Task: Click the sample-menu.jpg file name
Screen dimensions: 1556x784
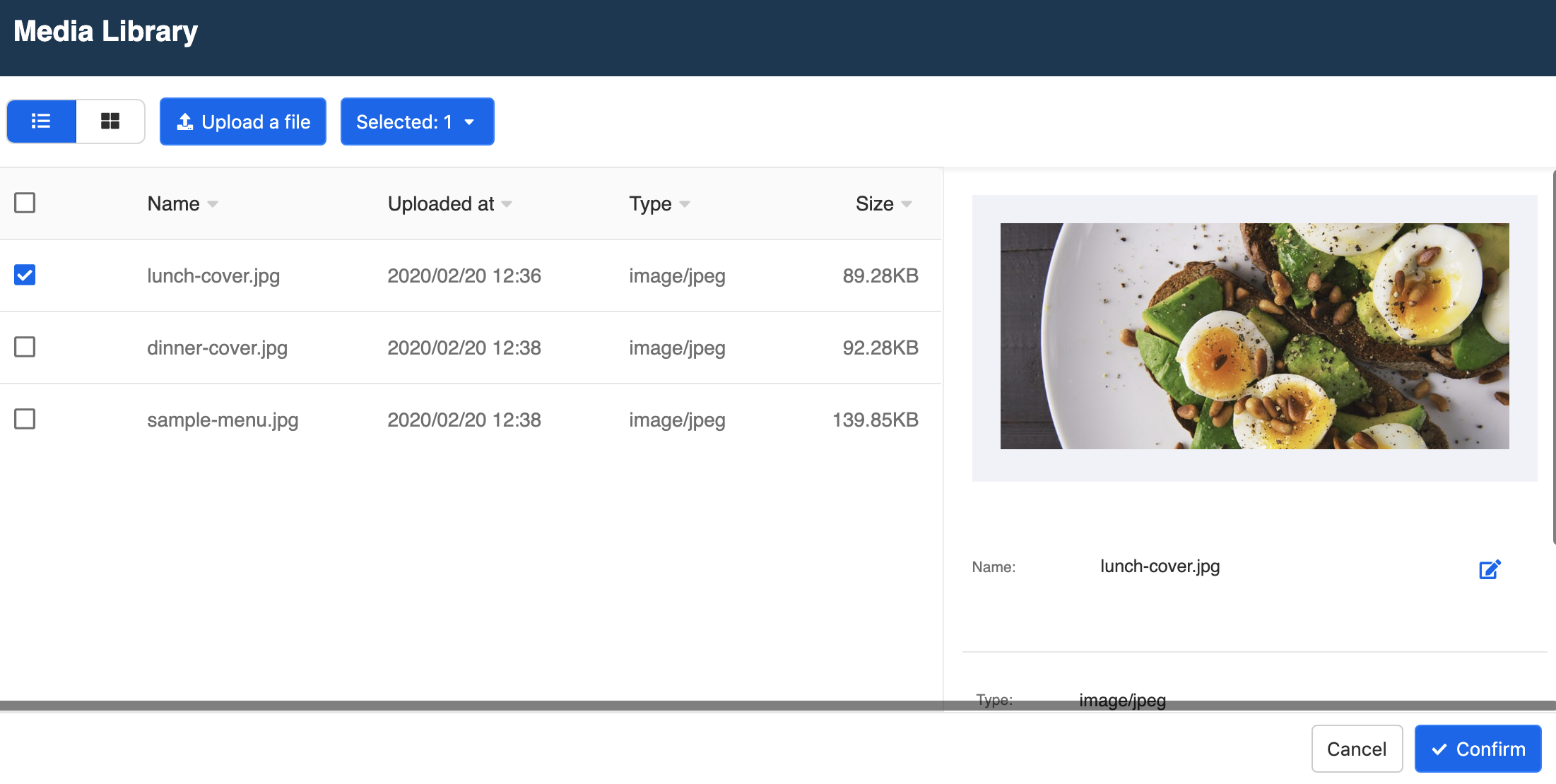Action: point(223,420)
